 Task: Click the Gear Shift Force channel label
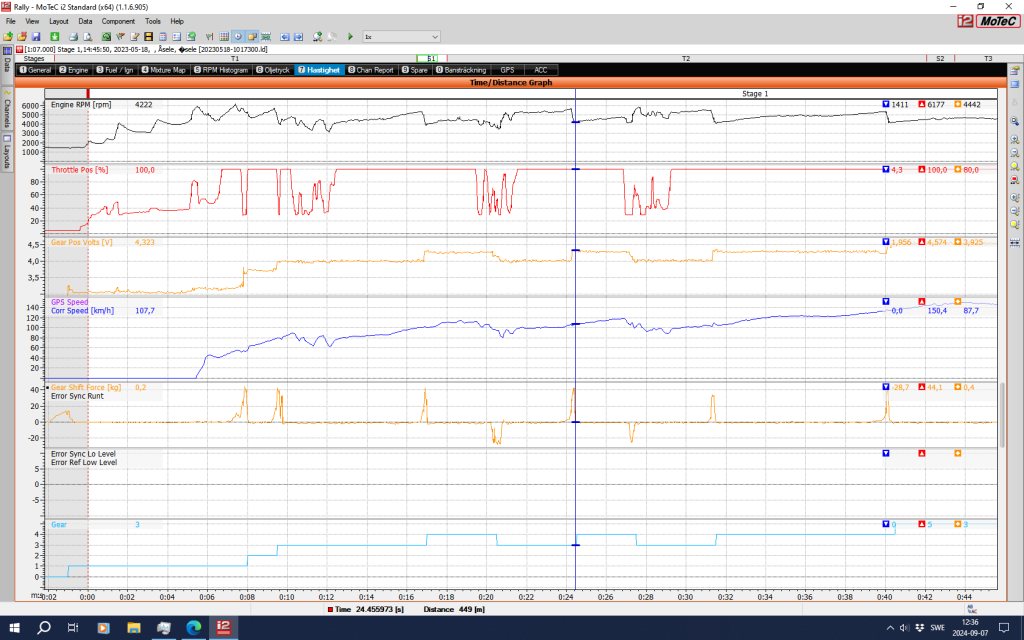86,387
